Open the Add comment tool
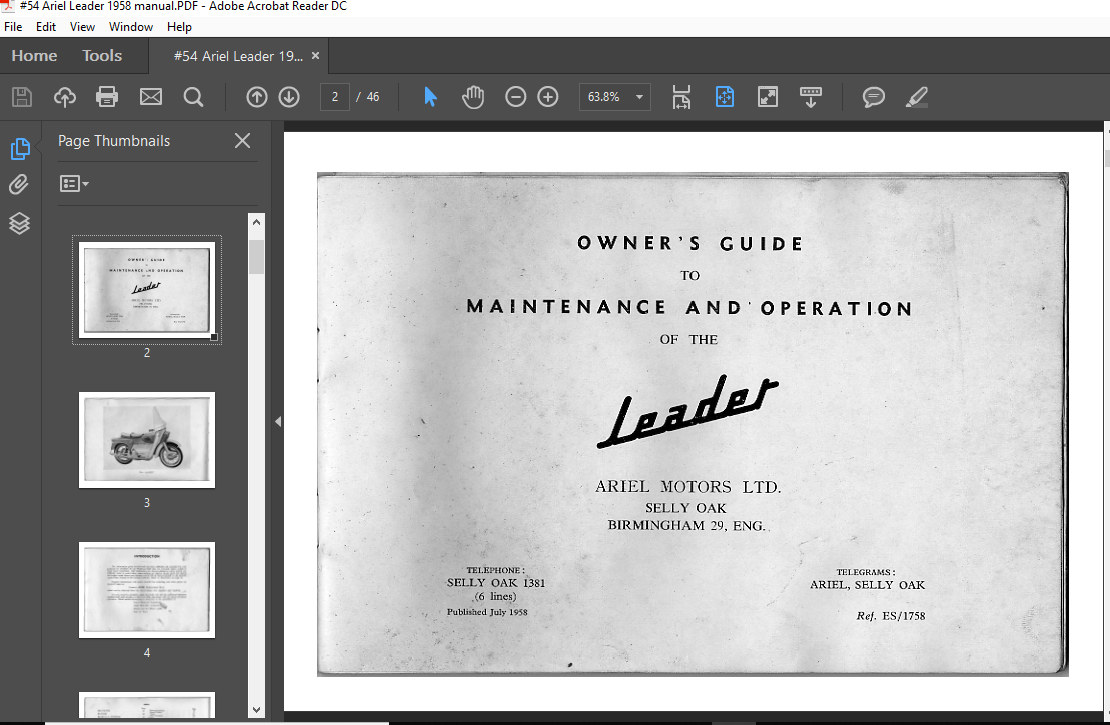This screenshot has height=725, width=1110. pos(873,97)
